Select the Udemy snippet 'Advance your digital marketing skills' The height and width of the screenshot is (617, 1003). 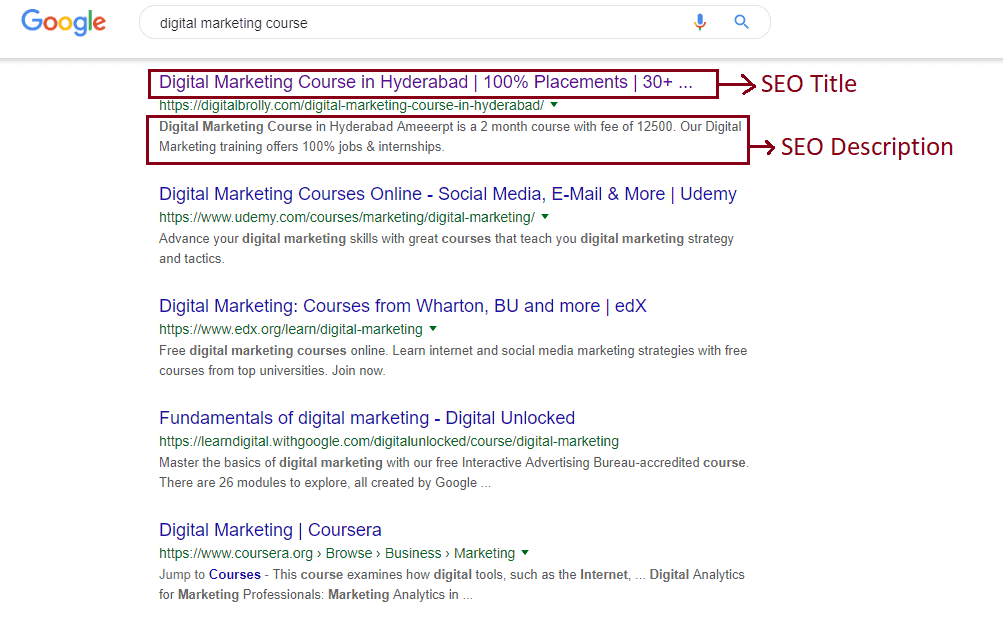tap(446, 249)
